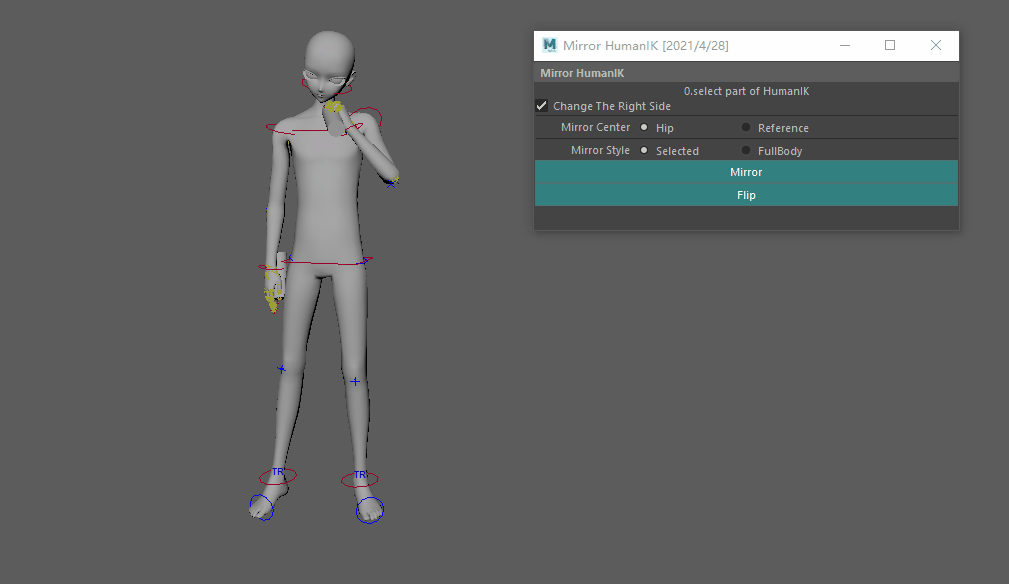Image resolution: width=1009 pixels, height=584 pixels.
Task: Switch Mirror Style to FullBody
Action: tap(746, 151)
